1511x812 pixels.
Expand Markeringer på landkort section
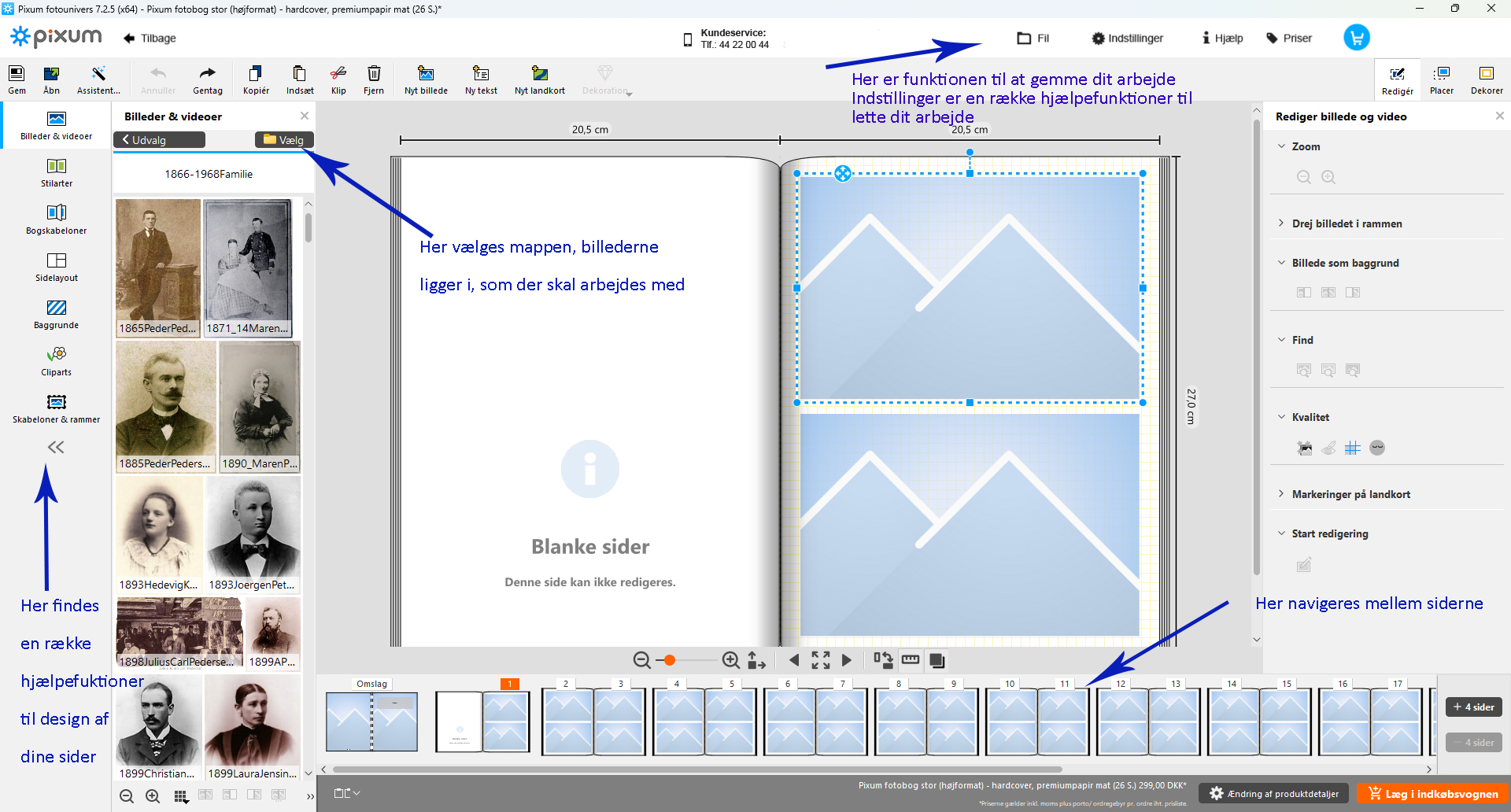coord(1350,494)
